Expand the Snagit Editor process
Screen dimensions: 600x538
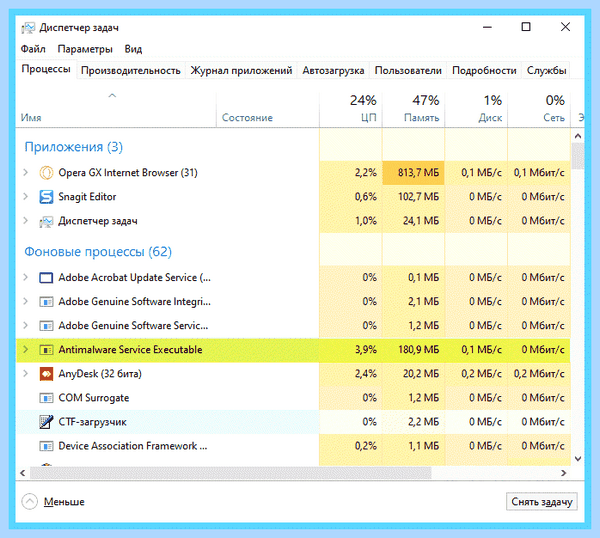[26, 197]
